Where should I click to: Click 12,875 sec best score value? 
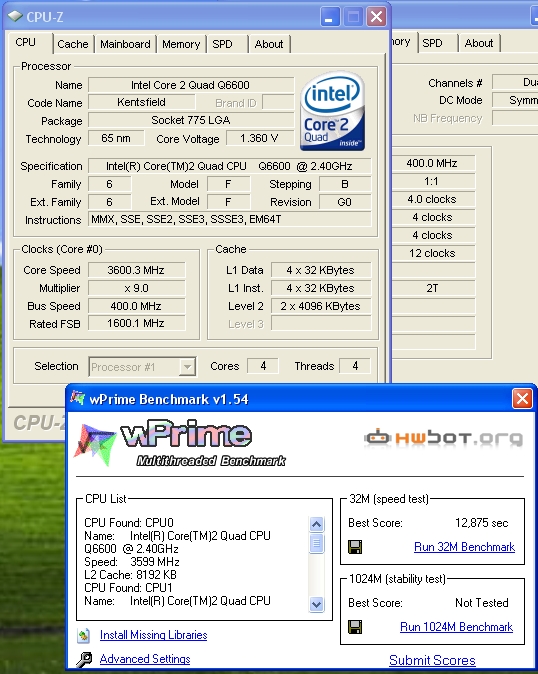pos(482,523)
